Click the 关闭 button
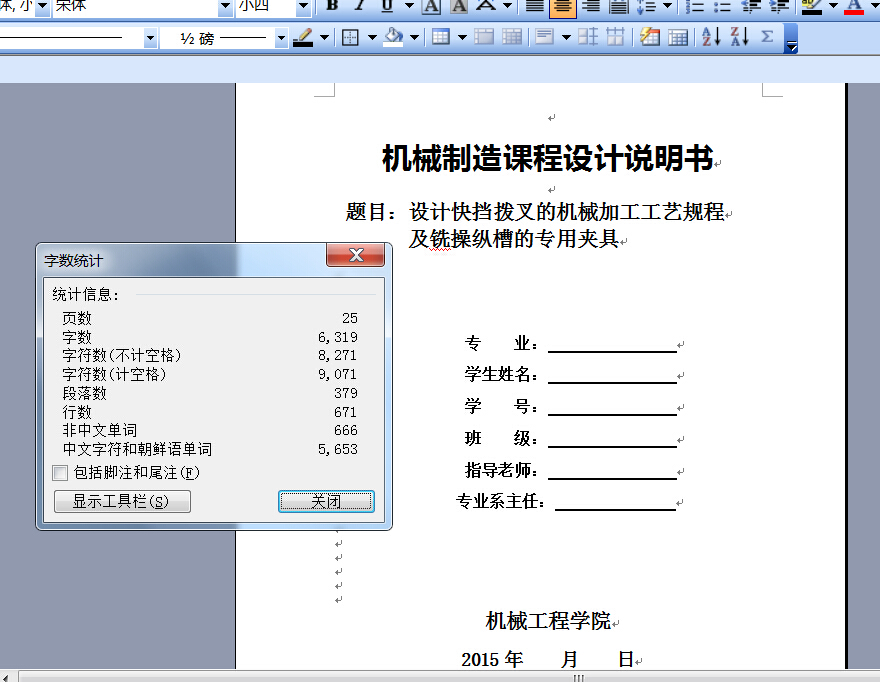 click(326, 501)
